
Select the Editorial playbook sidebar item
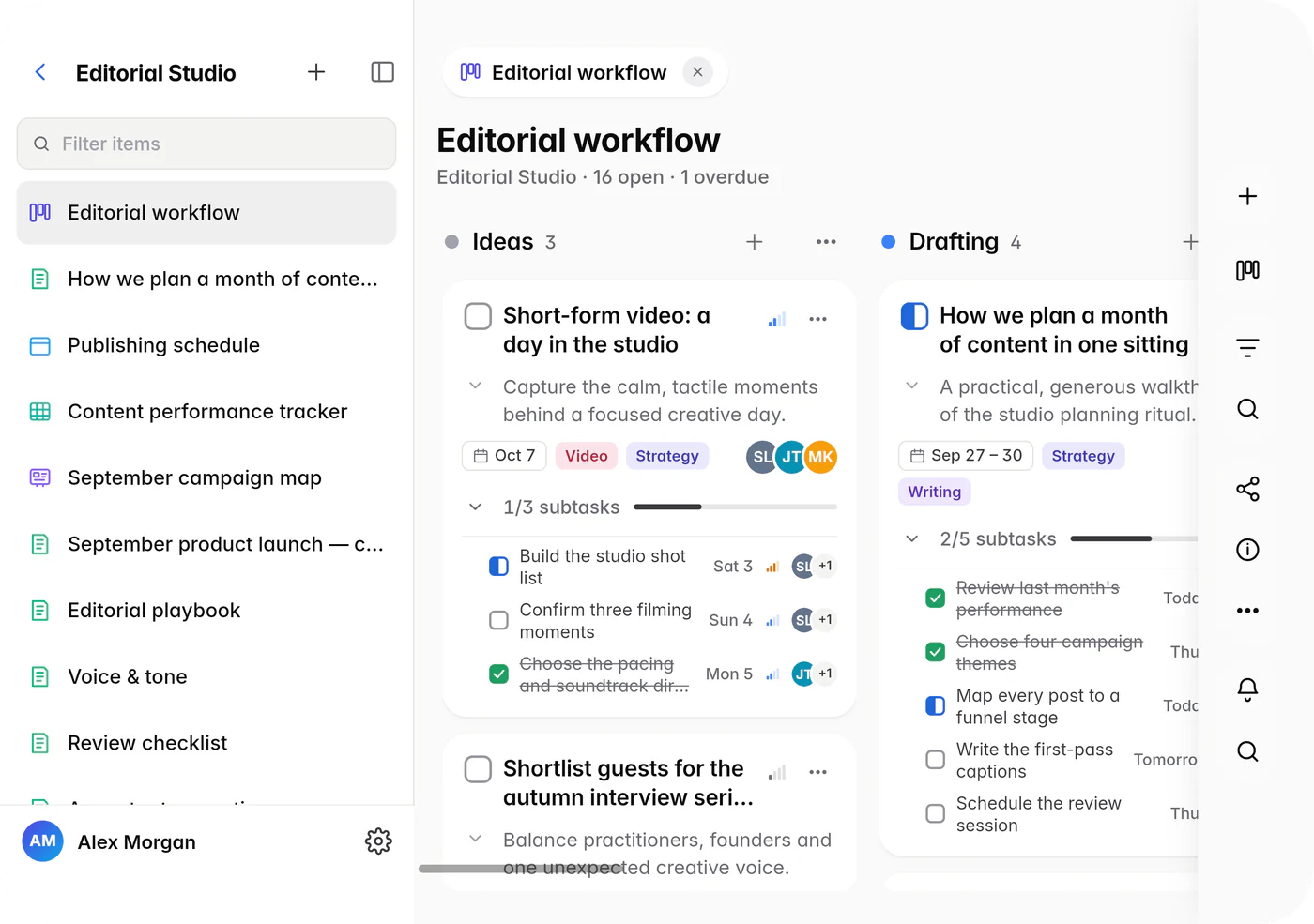206,611
